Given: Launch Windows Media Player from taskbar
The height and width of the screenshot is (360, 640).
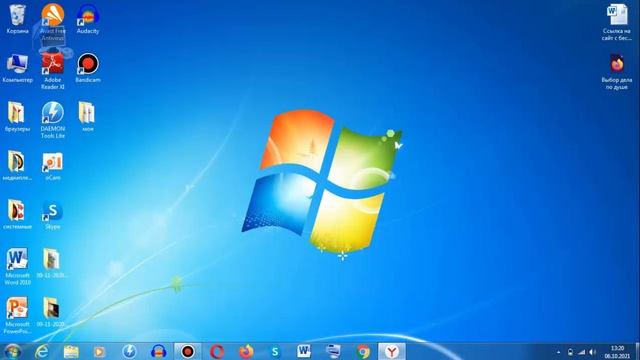Looking at the screenshot, I should pyautogui.click(x=100, y=351).
